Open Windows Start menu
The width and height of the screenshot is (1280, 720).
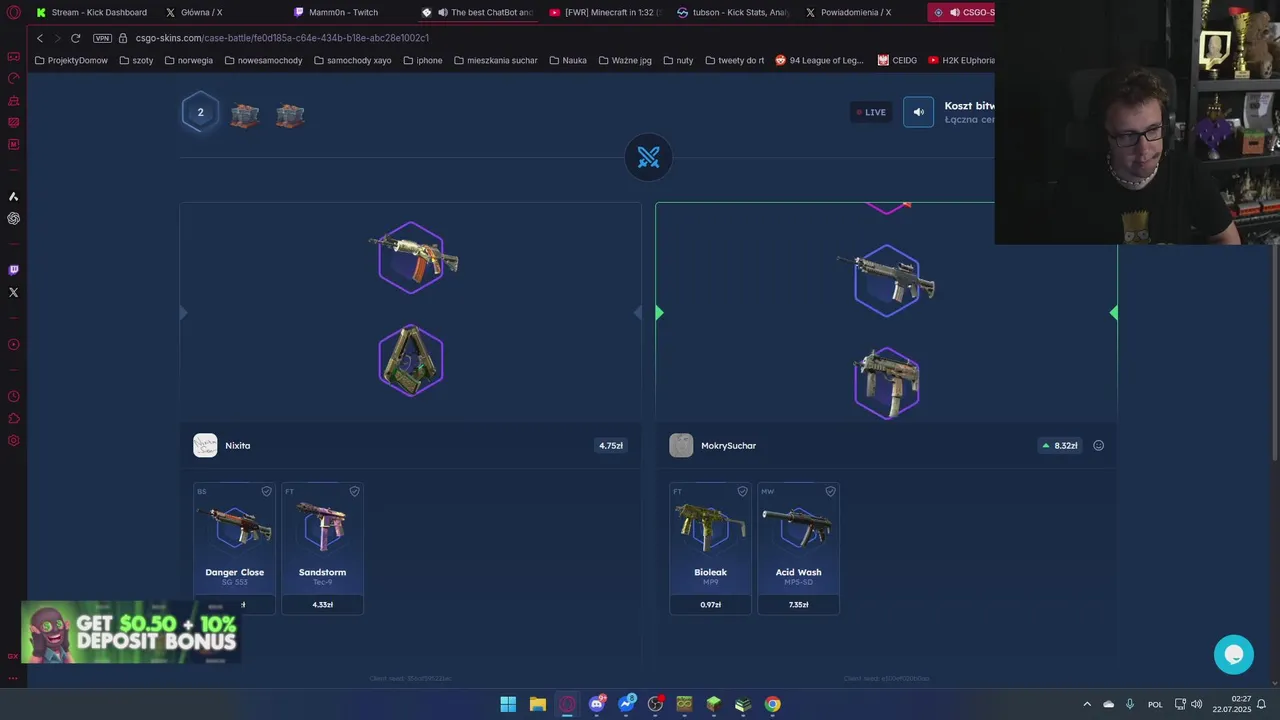pyautogui.click(x=508, y=704)
